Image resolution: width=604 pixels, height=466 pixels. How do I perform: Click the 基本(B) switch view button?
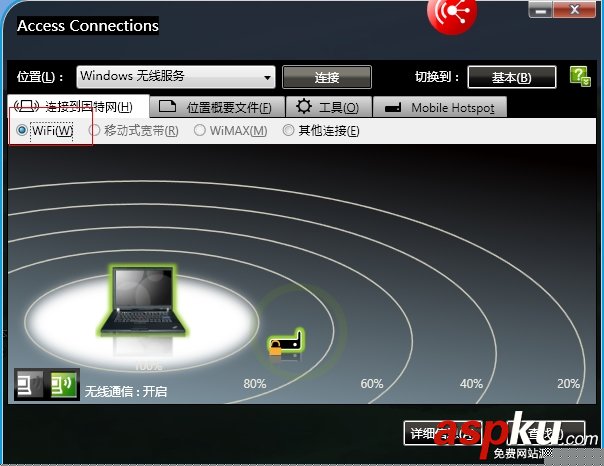pyautogui.click(x=512, y=77)
